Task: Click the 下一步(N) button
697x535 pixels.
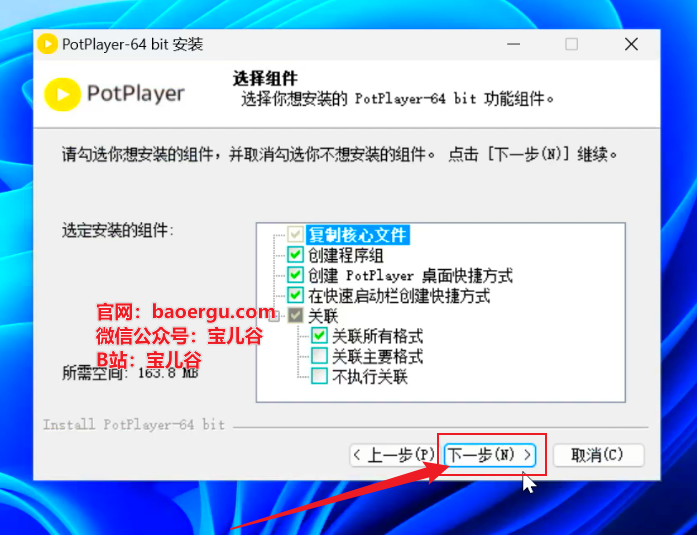Action: click(x=490, y=455)
